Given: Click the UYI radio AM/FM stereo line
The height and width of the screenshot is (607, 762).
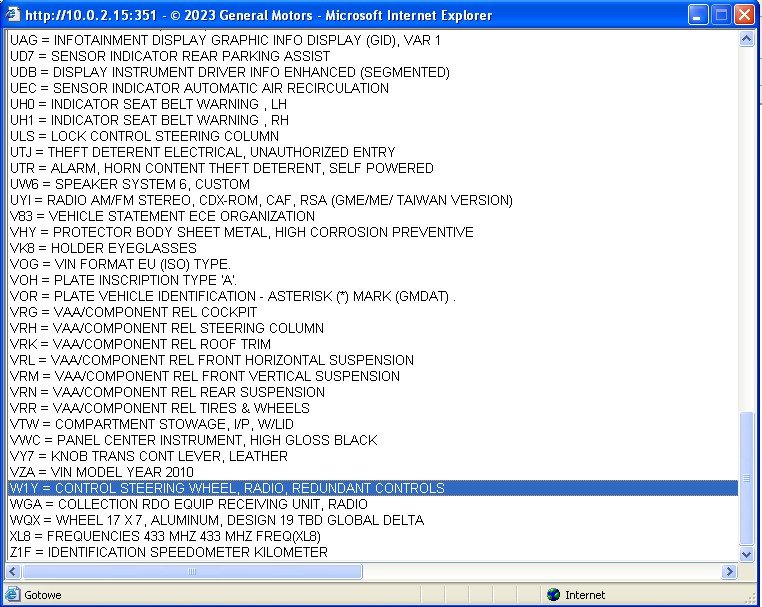Looking at the screenshot, I should pos(260,200).
